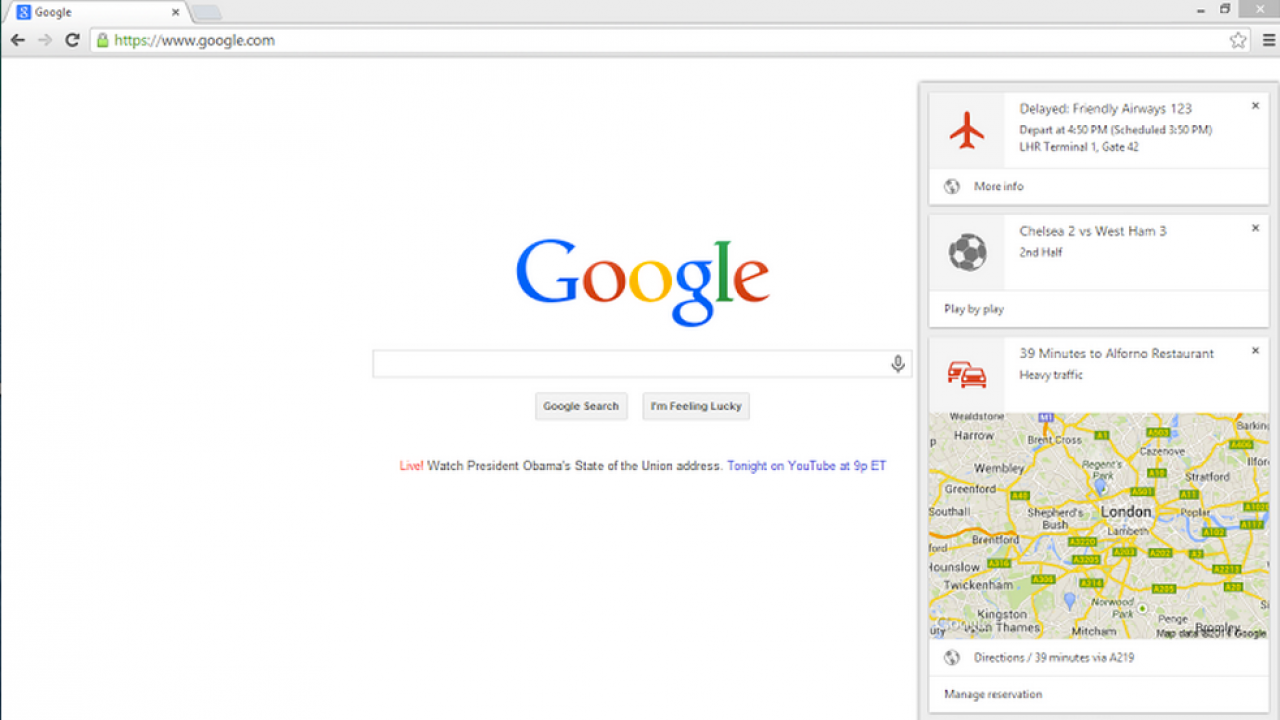1280x720 pixels.
Task: Click the London map thumbnail
Action: (x=1099, y=526)
